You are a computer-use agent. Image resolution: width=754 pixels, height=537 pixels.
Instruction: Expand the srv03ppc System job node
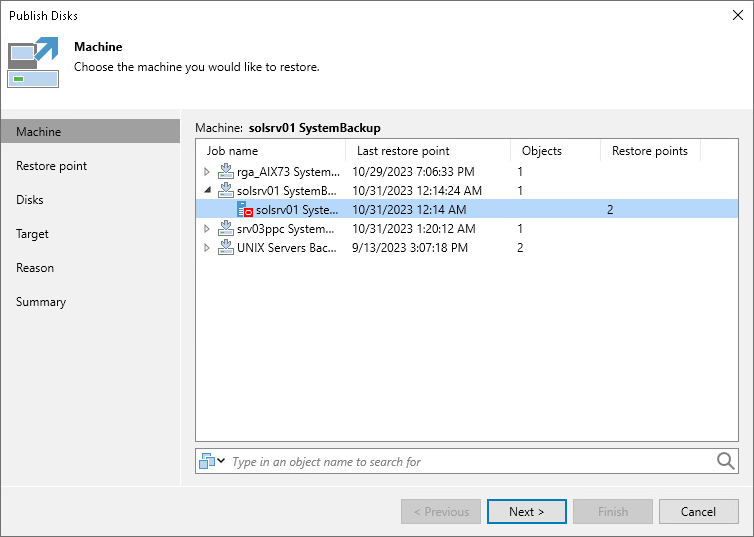(207, 229)
